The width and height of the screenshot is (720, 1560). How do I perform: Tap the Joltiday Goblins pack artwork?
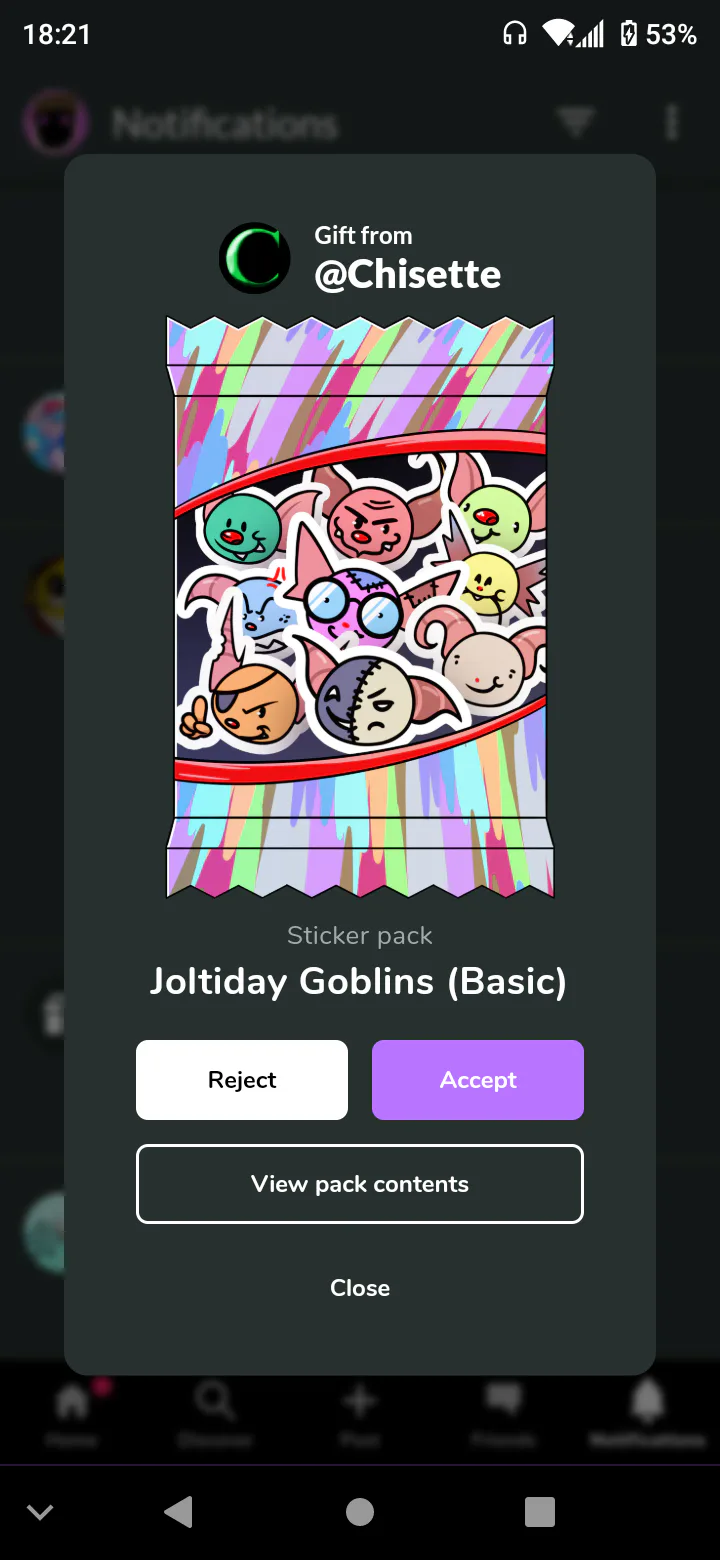coord(360,607)
